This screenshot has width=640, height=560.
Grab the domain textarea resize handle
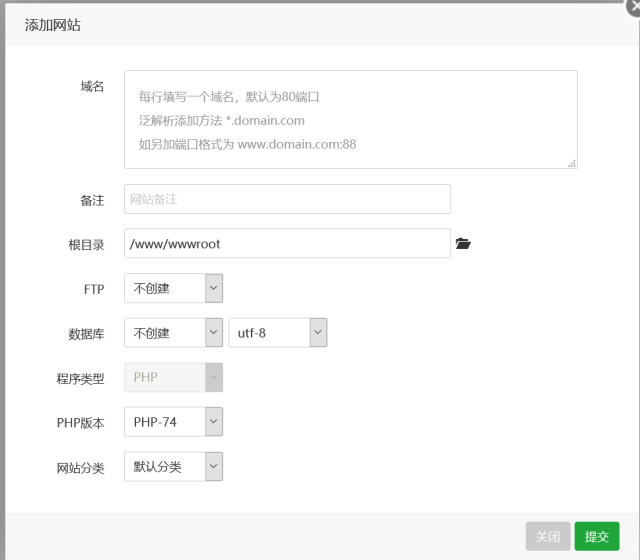(572, 163)
